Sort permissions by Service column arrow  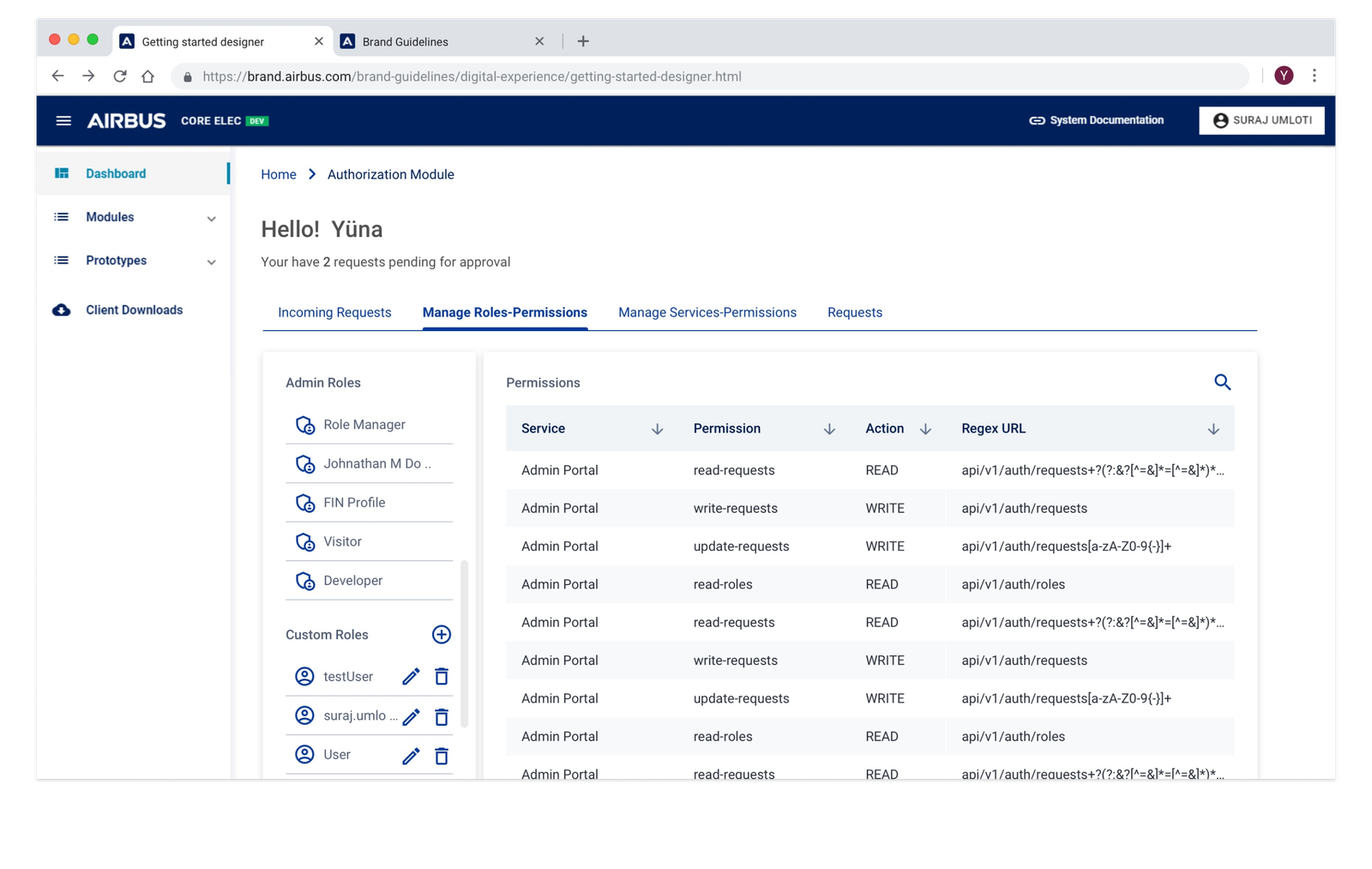(657, 429)
